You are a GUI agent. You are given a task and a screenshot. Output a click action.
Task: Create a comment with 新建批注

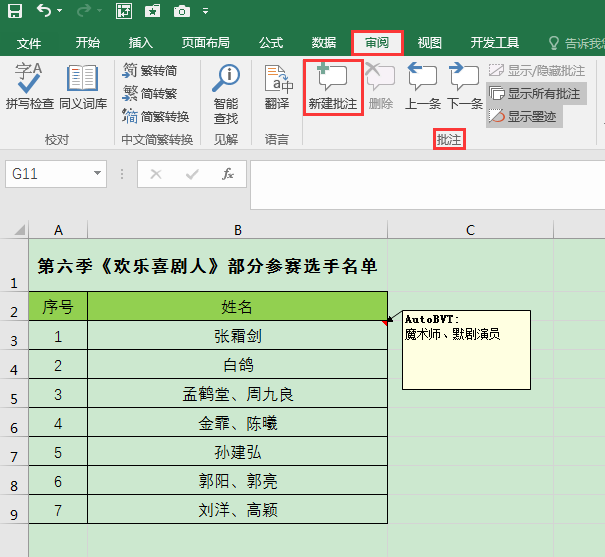pos(333,87)
